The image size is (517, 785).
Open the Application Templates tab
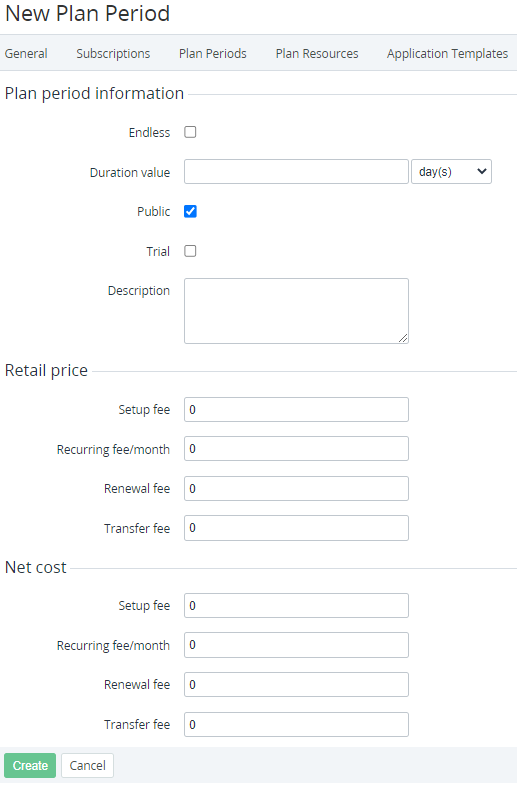(447, 54)
